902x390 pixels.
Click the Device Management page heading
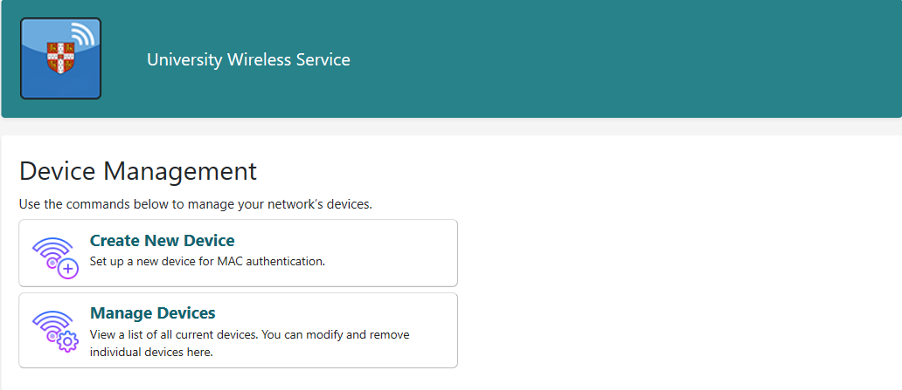(138, 172)
